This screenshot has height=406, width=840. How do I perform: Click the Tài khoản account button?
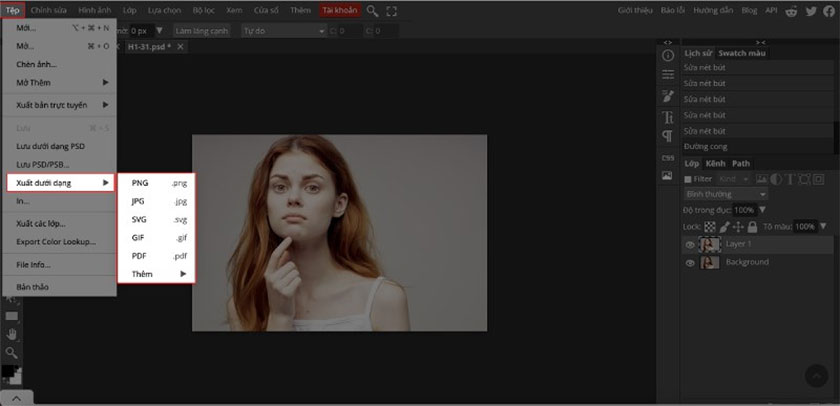[339, 10]
